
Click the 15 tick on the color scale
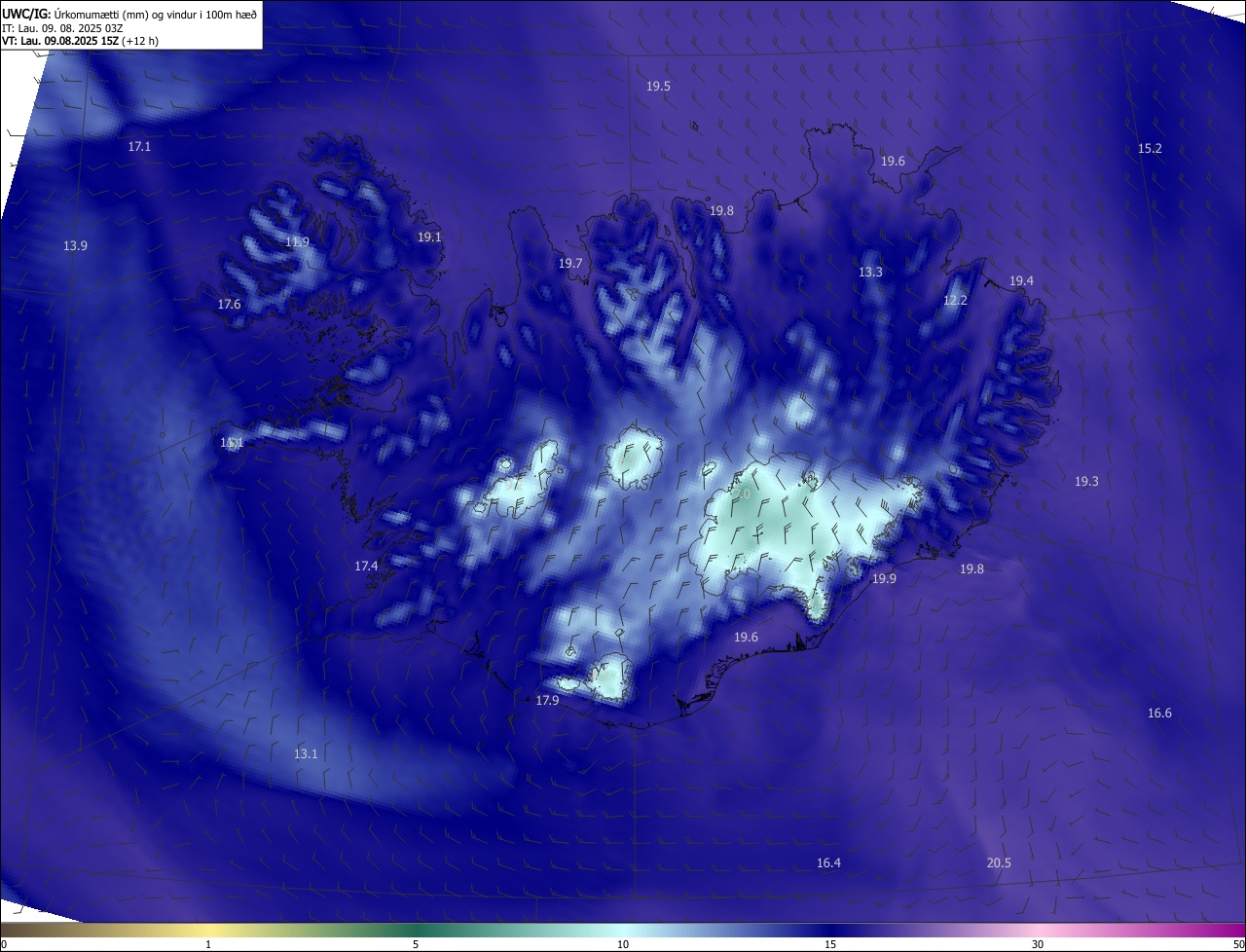click(830, 945)
